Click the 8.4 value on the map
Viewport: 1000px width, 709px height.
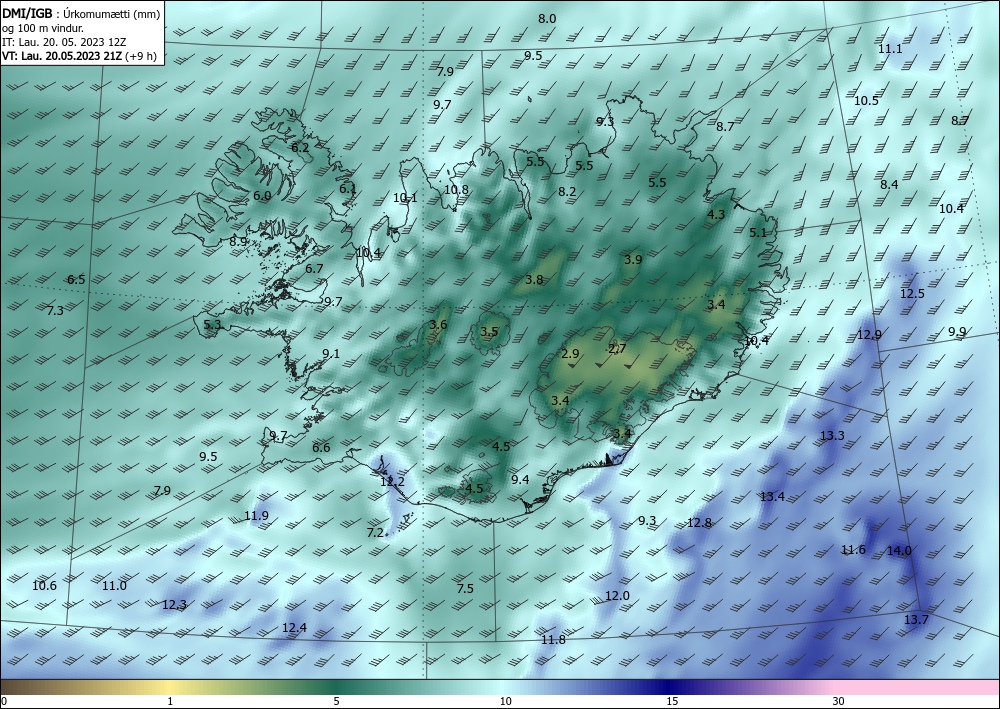tap(889, 184)
